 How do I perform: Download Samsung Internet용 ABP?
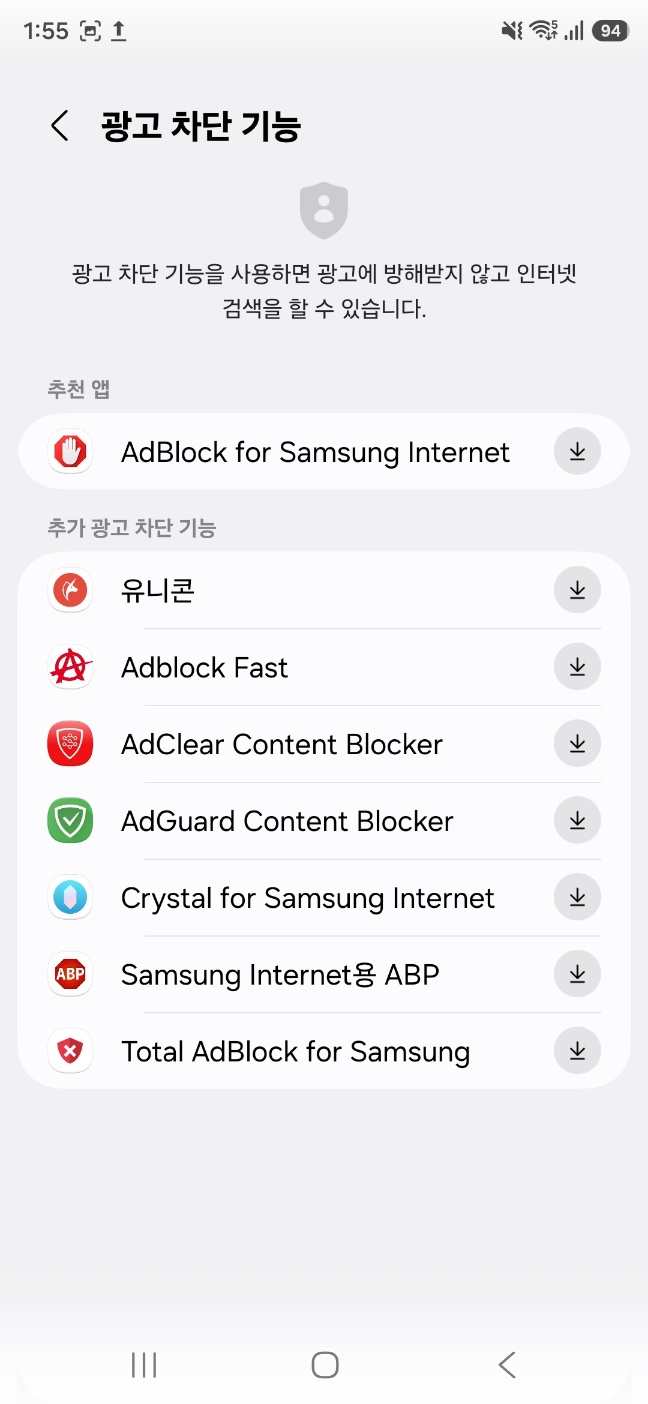(x=577, y=974)
